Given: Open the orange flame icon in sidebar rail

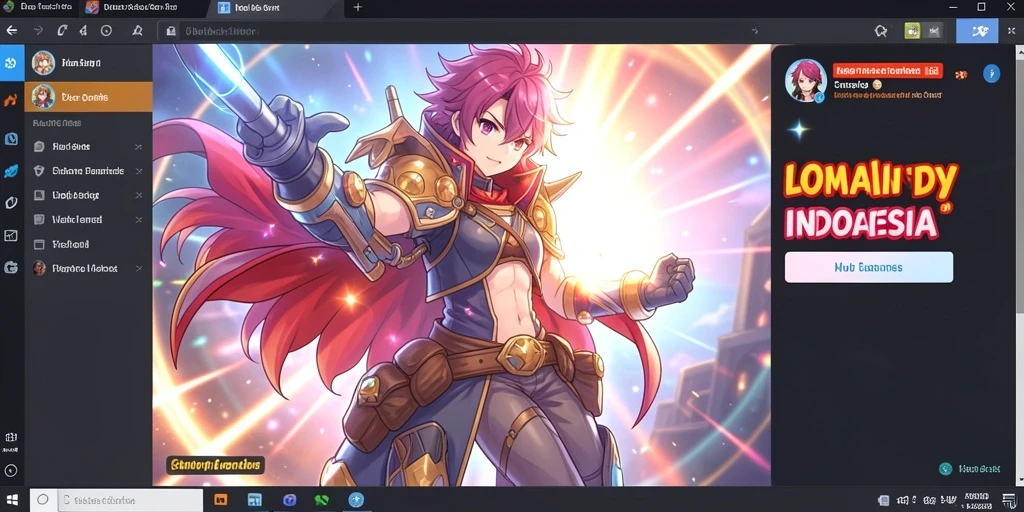Looking at the screenshot, I should click(10, 100).
